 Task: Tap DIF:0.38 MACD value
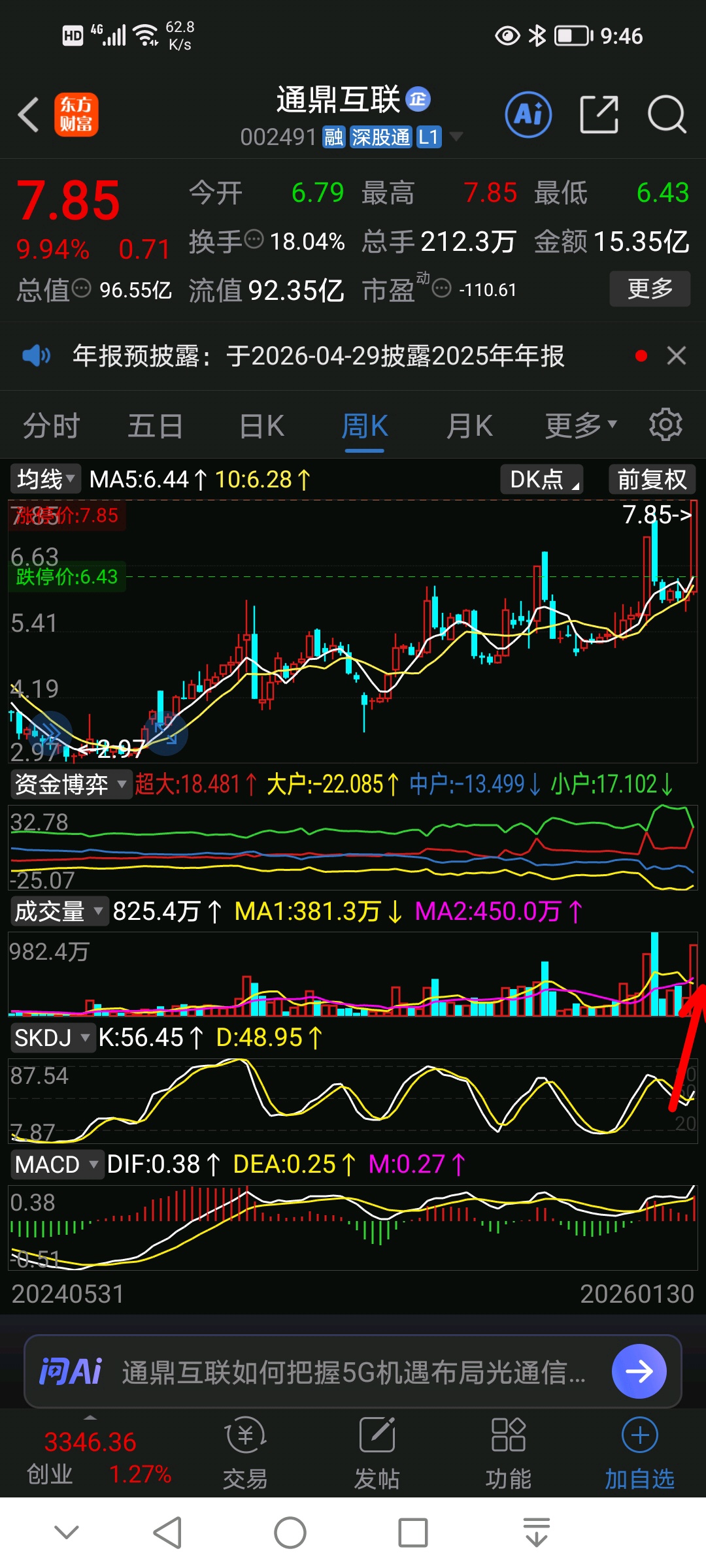[x=163, y=1164]
